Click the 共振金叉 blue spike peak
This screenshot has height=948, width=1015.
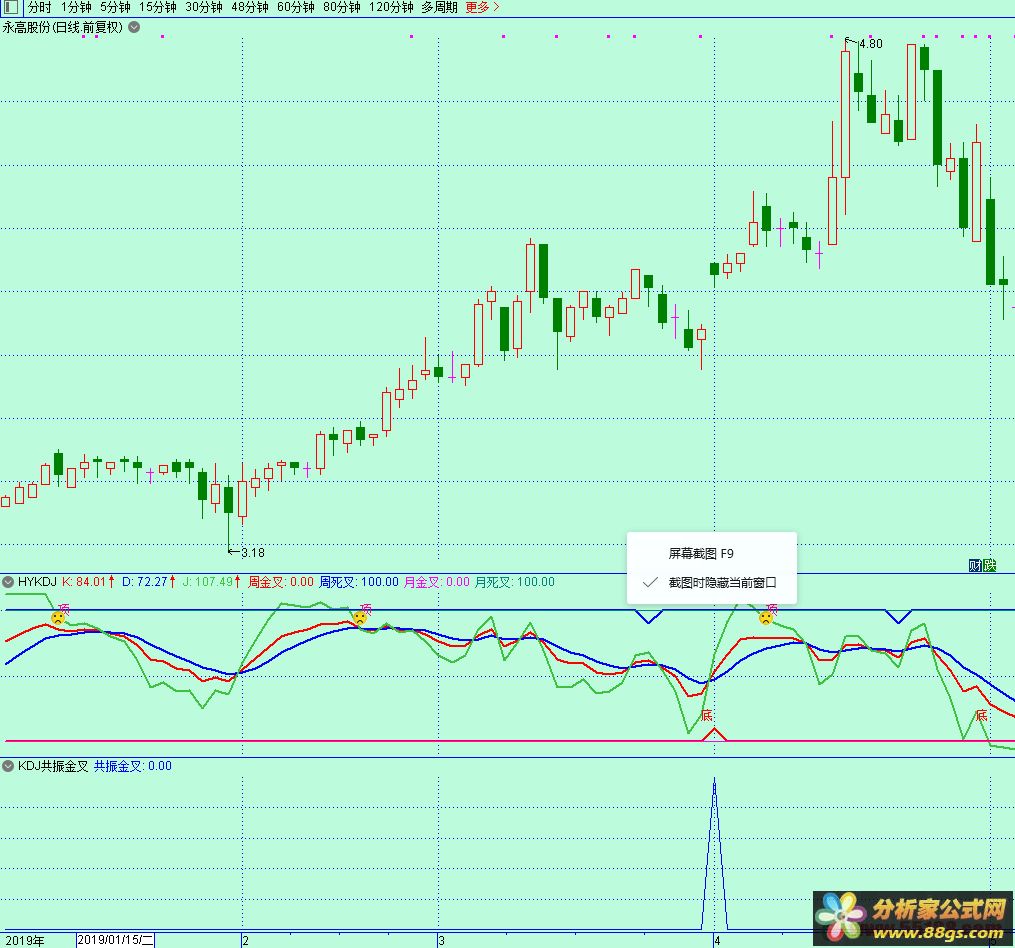(714, 780)
